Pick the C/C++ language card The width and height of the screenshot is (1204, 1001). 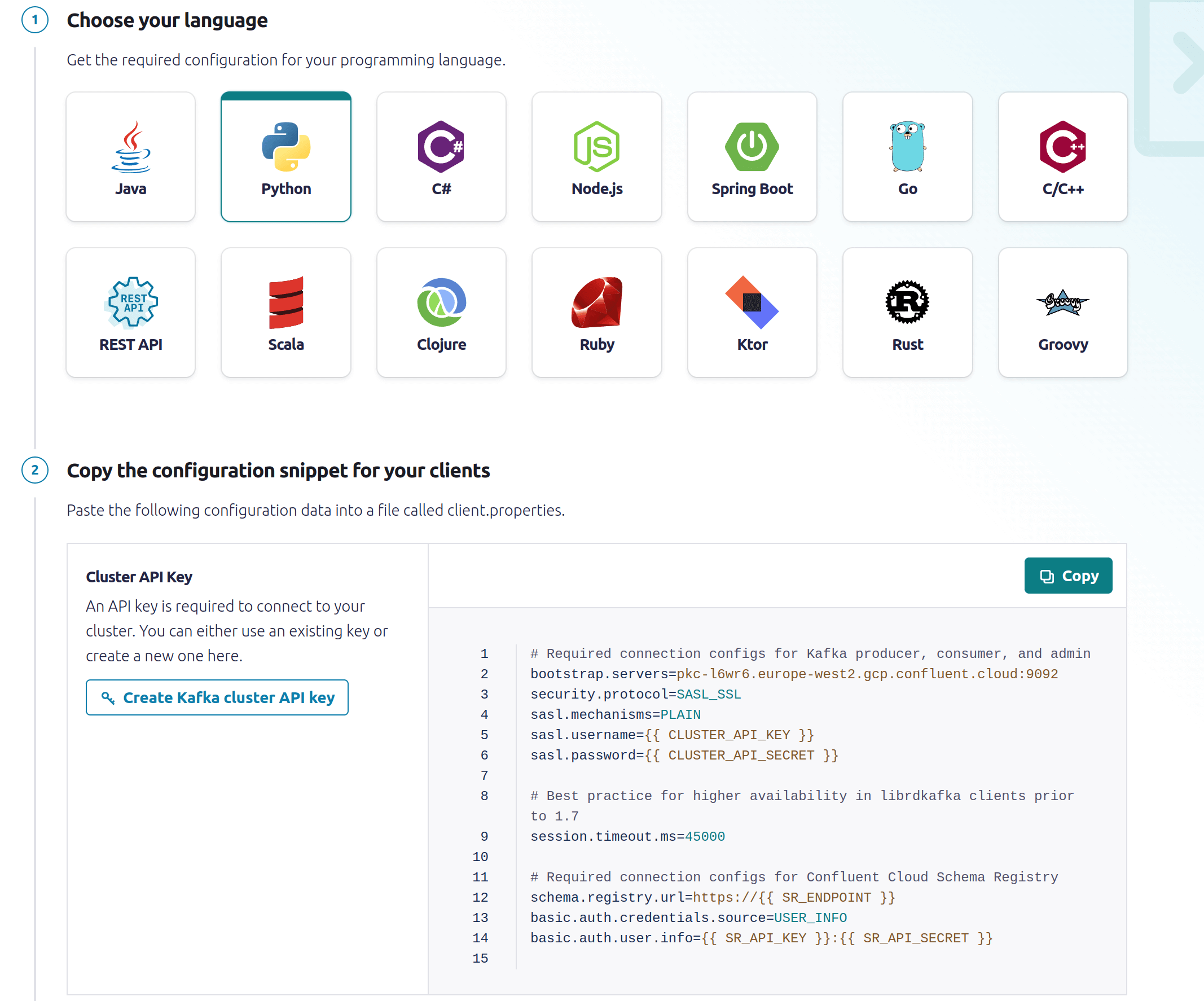click(x=1062, y=156)
